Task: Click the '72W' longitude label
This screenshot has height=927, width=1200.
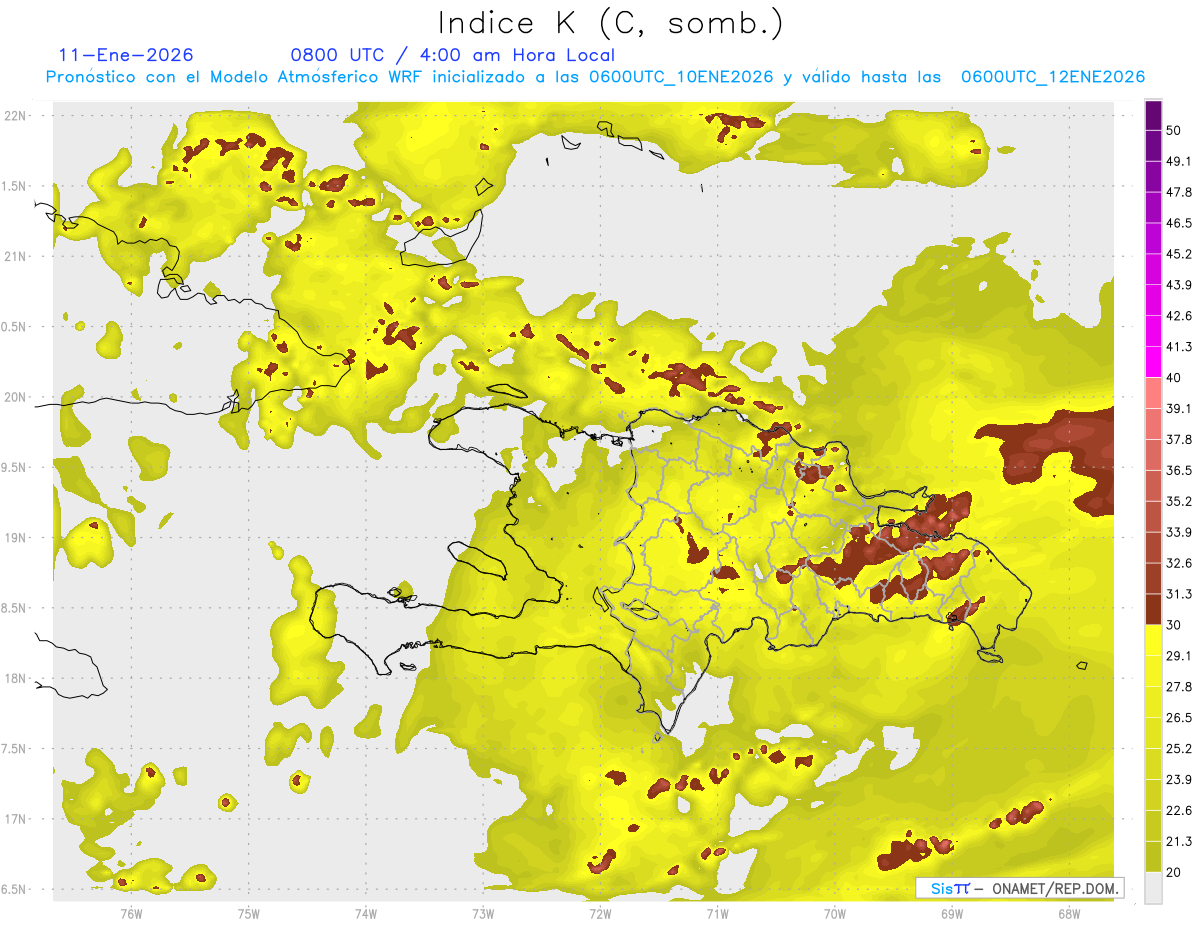Action: point(600,913)
